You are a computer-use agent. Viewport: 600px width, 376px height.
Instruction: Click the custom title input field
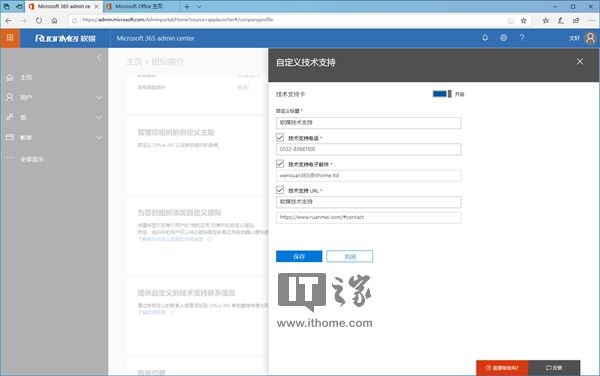click(368, 123)
